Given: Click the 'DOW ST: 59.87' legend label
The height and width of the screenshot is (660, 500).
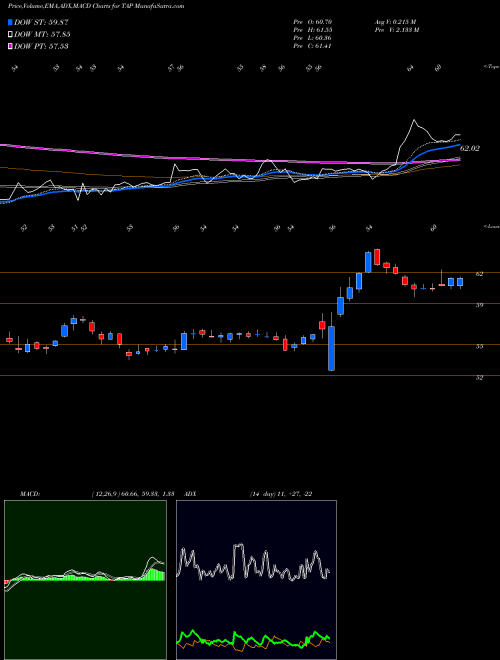Looking at the screenshot, I should (x=41, y=22).
